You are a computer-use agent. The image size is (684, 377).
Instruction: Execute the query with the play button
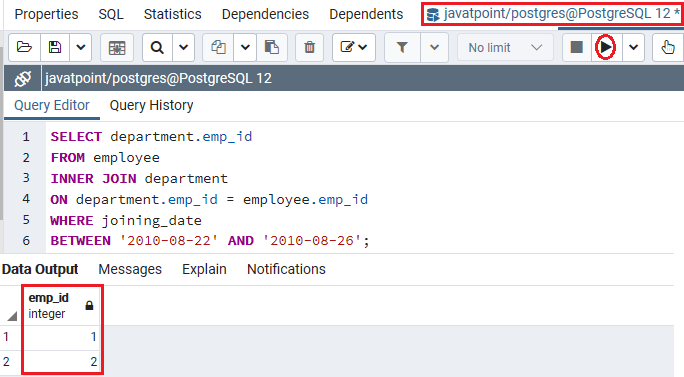(x=606, y=47)
